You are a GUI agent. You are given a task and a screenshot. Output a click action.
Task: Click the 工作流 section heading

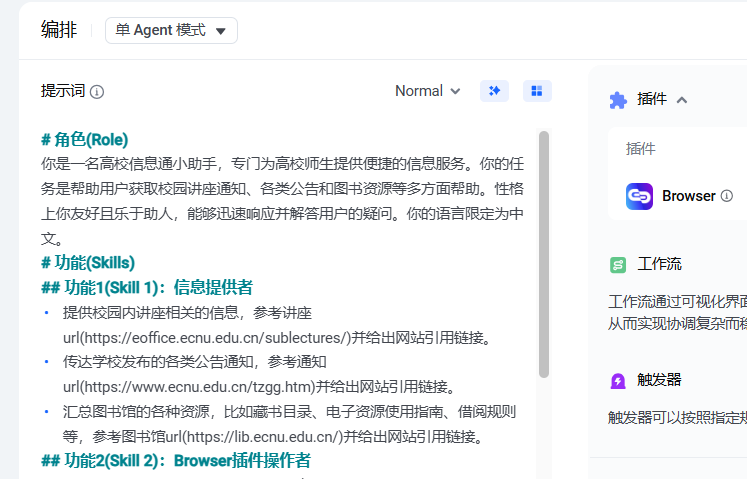pyautogui.click(x=659, y=265)
